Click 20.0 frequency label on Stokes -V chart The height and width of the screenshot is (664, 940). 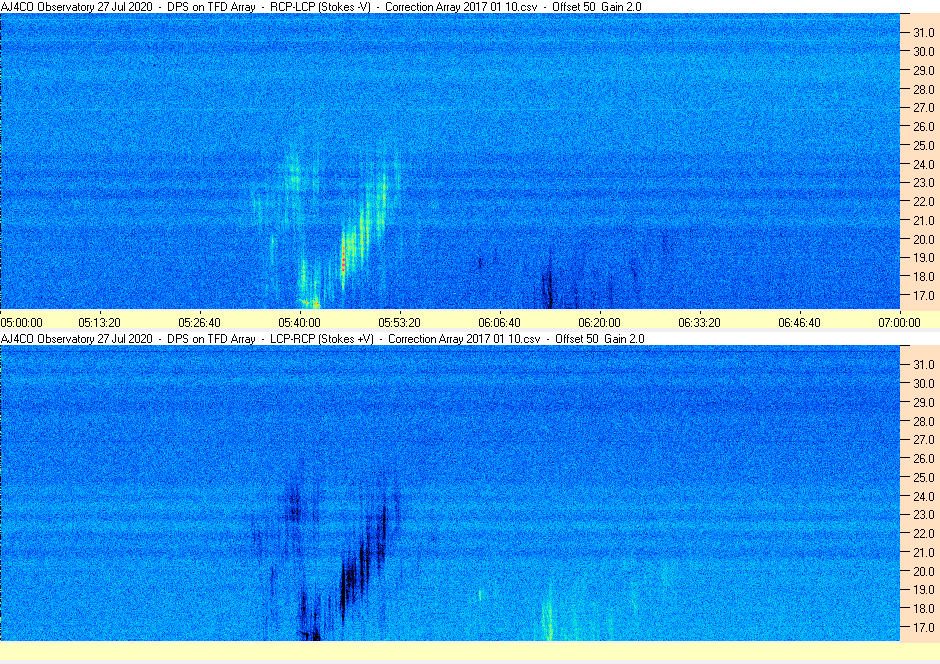point(924,239)
